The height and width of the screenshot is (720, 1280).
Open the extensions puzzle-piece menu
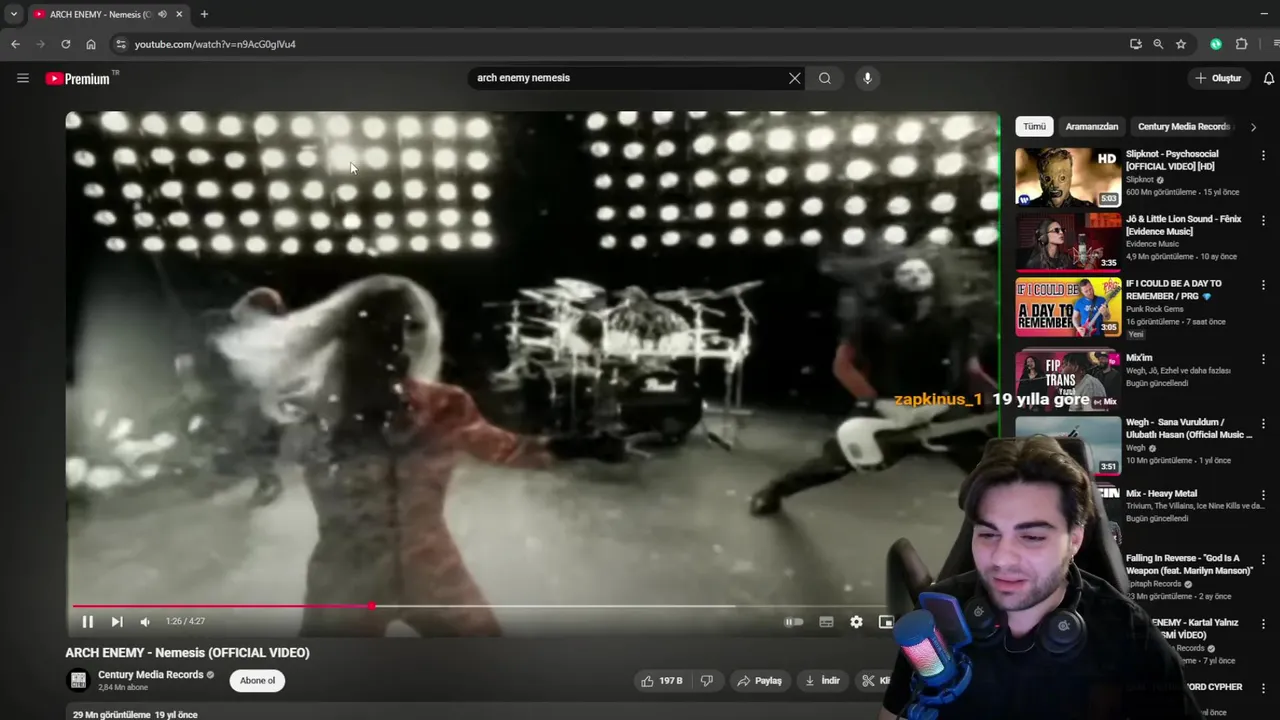tap(1242, 44)
